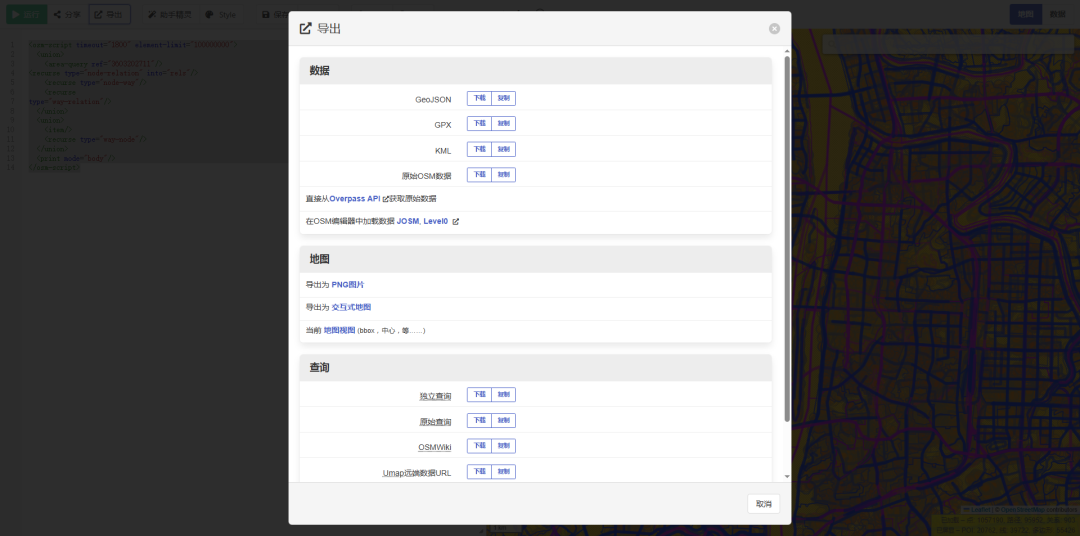This screenshot has width=1080, height=536.
Task: Click the 运行 run button in toolbar
Action: tap(27, 14)
